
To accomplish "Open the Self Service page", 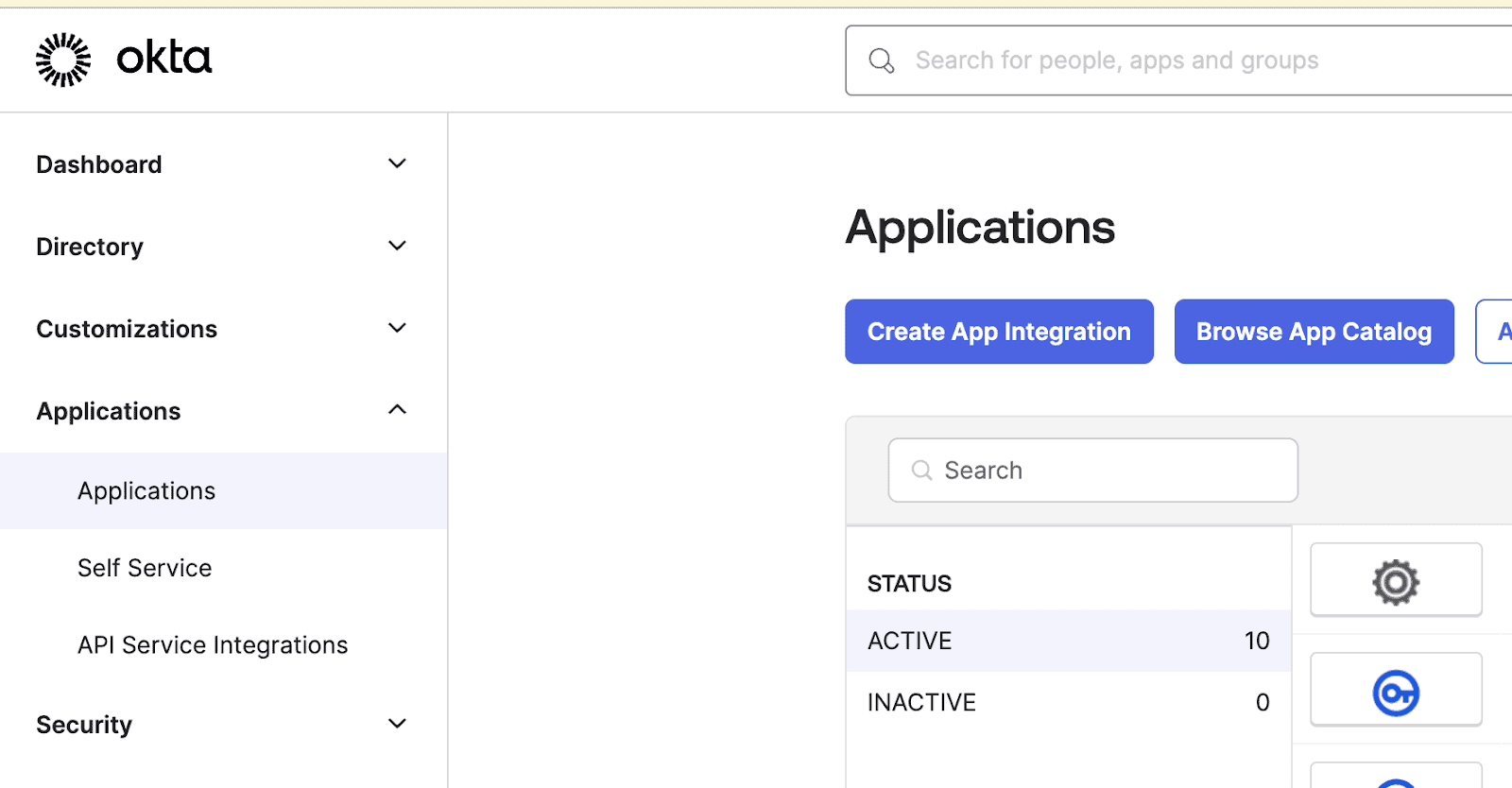I will (x=145, y=568).
